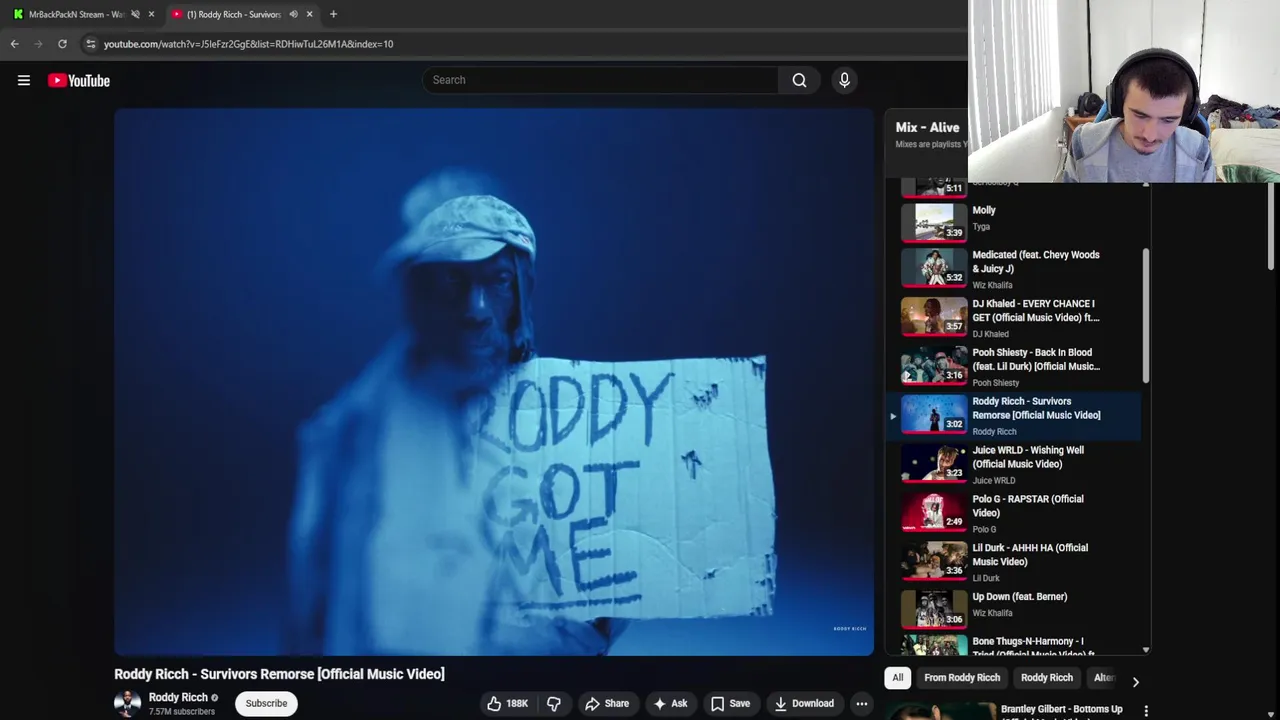The height and width of the screenshot is (720, 1280).
Task: Share the Survivors Remorse video
Action: (607, 704)
